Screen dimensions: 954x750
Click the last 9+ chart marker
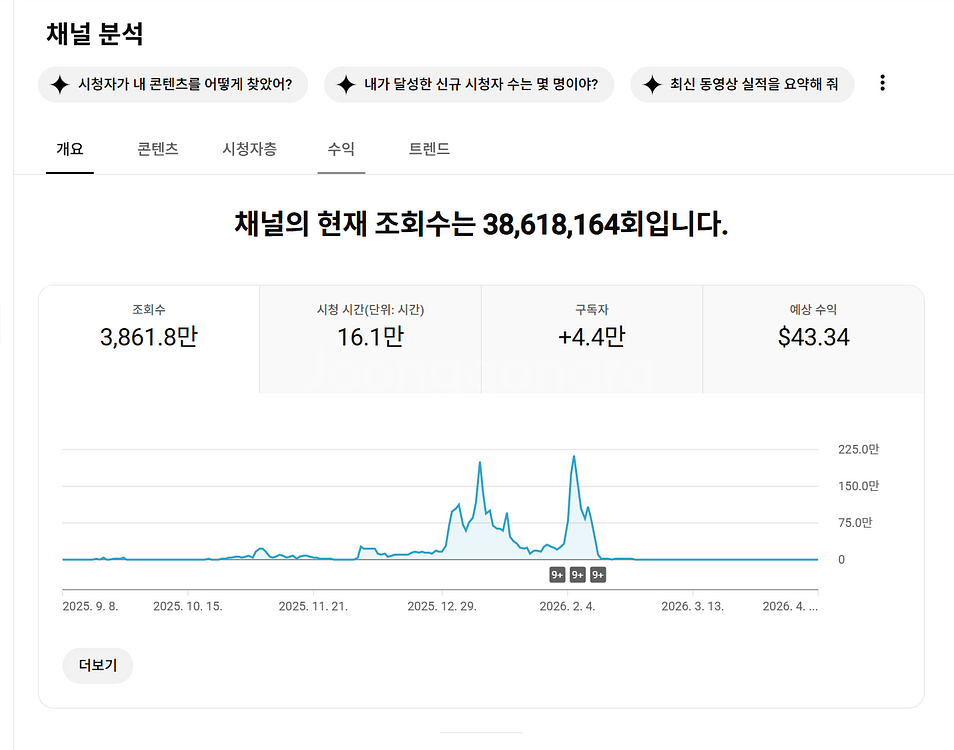pyautogui.click(x=597, y=575)
